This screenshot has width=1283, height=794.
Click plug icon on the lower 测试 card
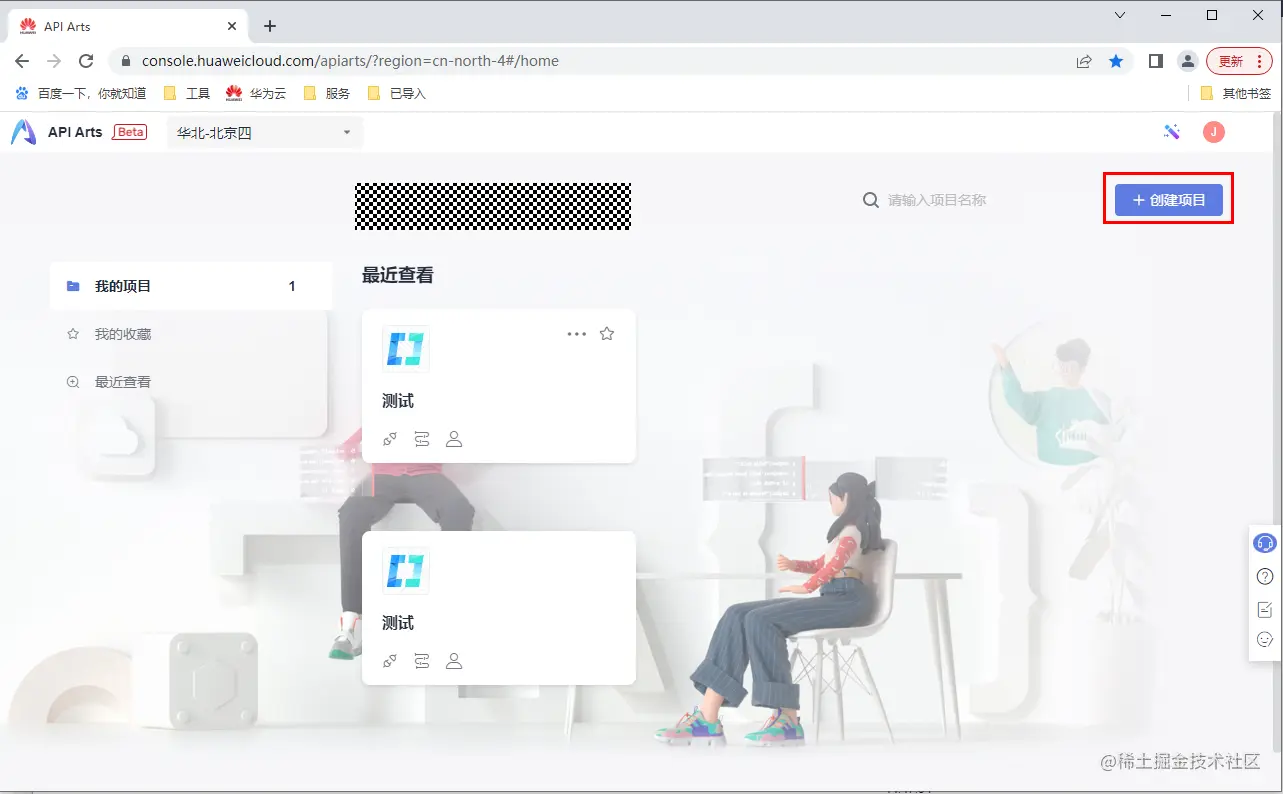pos(390,661)
